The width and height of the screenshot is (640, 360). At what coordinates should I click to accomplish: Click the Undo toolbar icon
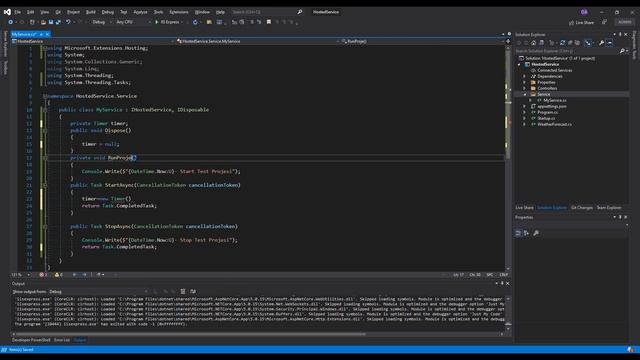tap(69, 22)
